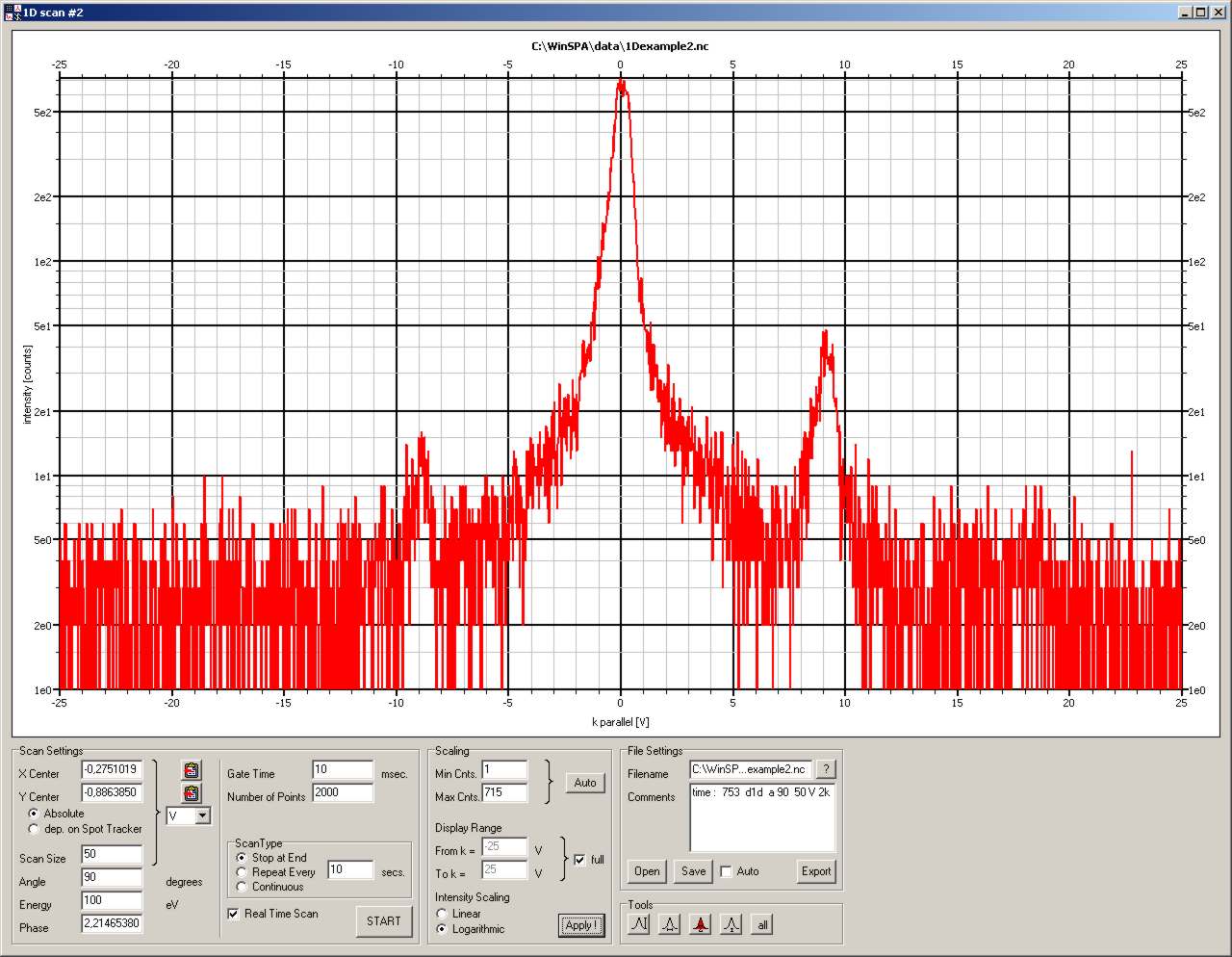Disable the Real Time Scan checkbox
This screenshot has width=1232, height=957.
pos(233,914)
